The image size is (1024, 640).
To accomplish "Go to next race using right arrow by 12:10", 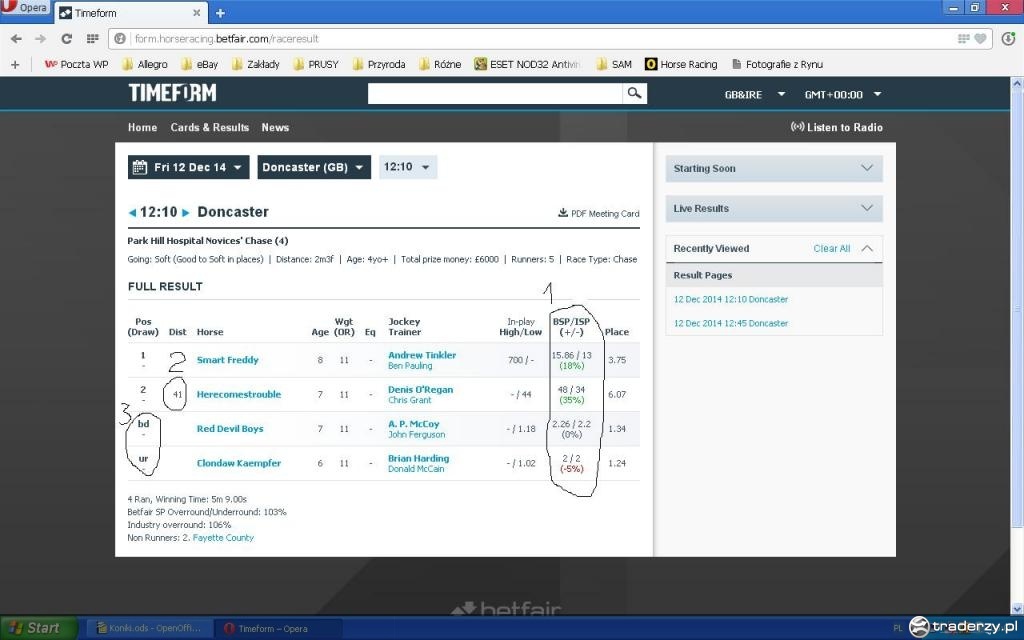I will (x=185, y=213).
